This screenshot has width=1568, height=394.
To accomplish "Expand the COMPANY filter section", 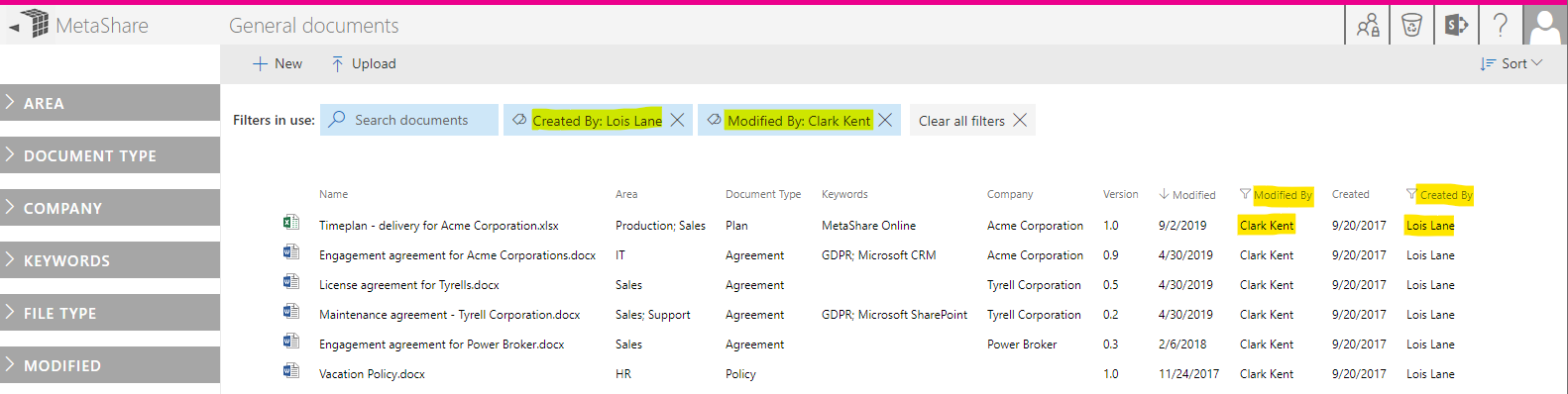I will [110, 208].
